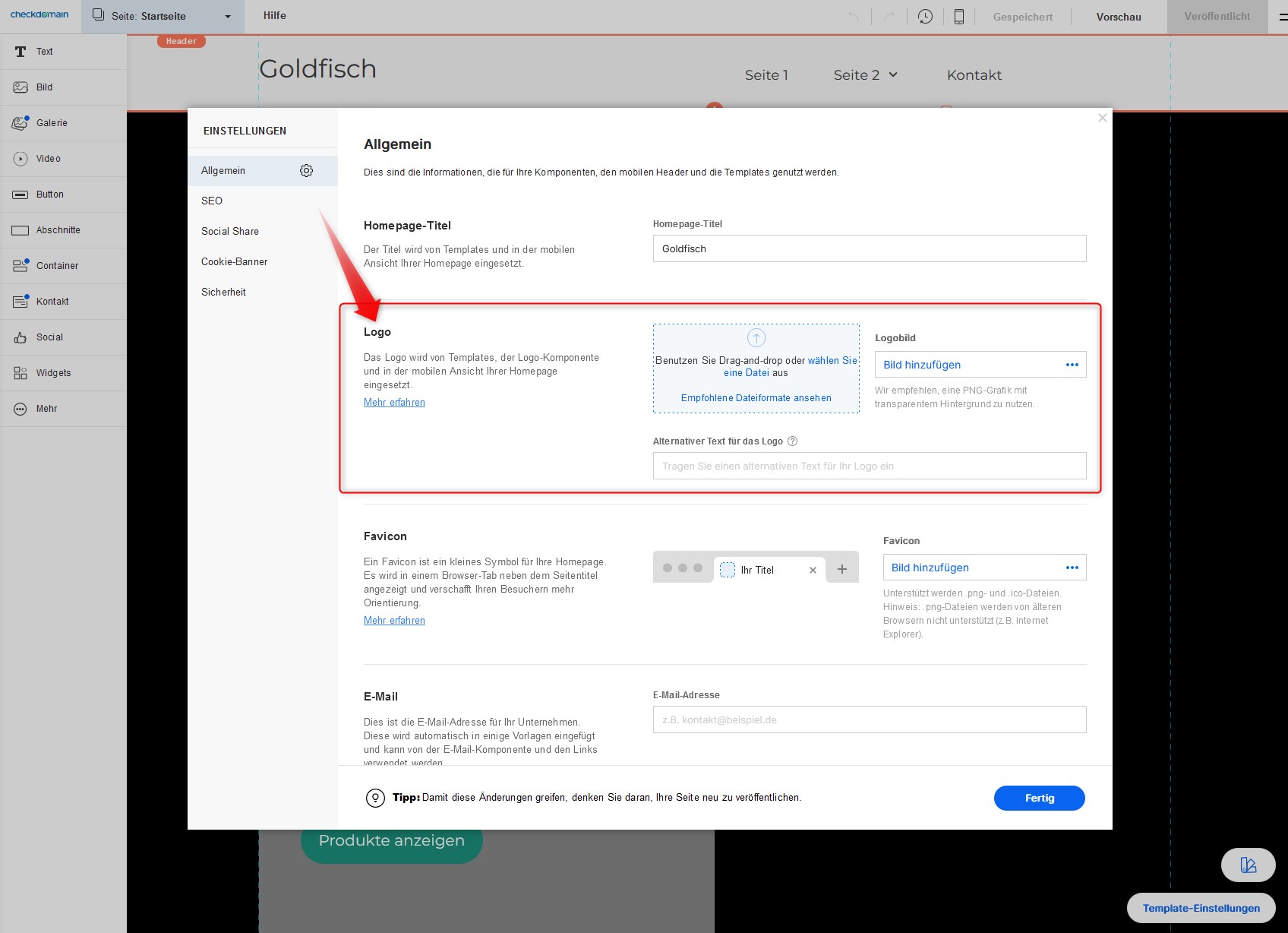Open Cookie-Banner settings section
This screenshot has width=1288, height=933.
pos(234,261)
